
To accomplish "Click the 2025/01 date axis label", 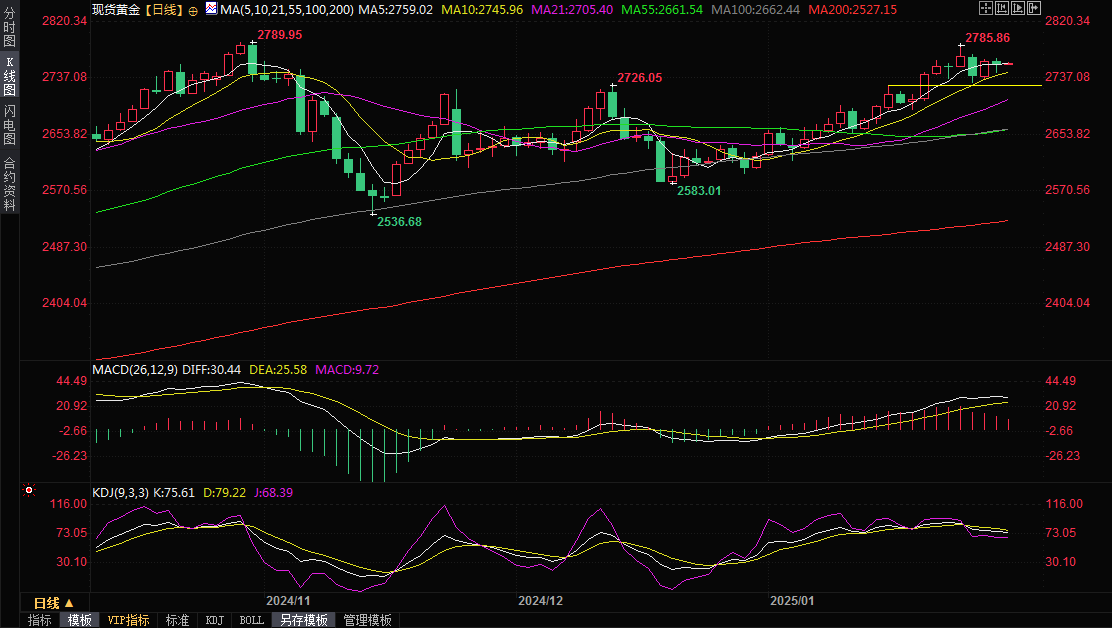I will [792, 601].
